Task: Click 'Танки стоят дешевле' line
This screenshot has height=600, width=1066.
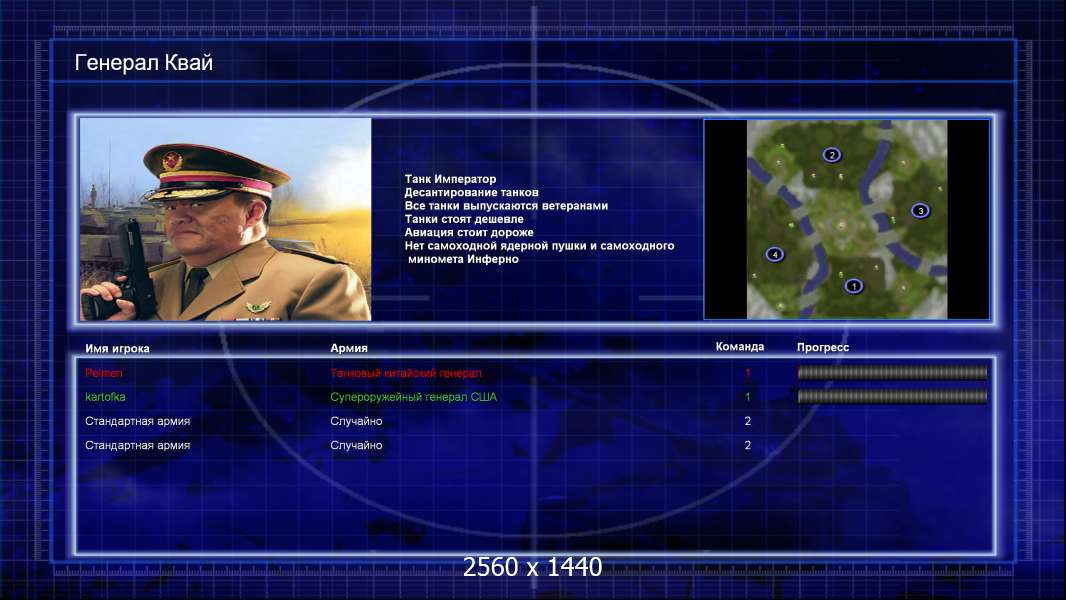Action: click(x=464, y=219)
